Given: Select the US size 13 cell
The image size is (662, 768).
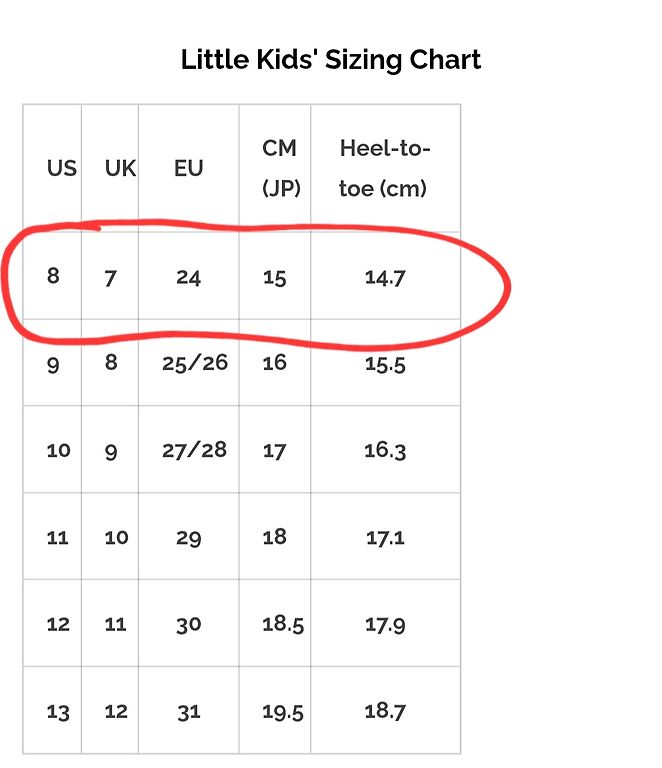Looking at the screenshot, I should 58,712.
